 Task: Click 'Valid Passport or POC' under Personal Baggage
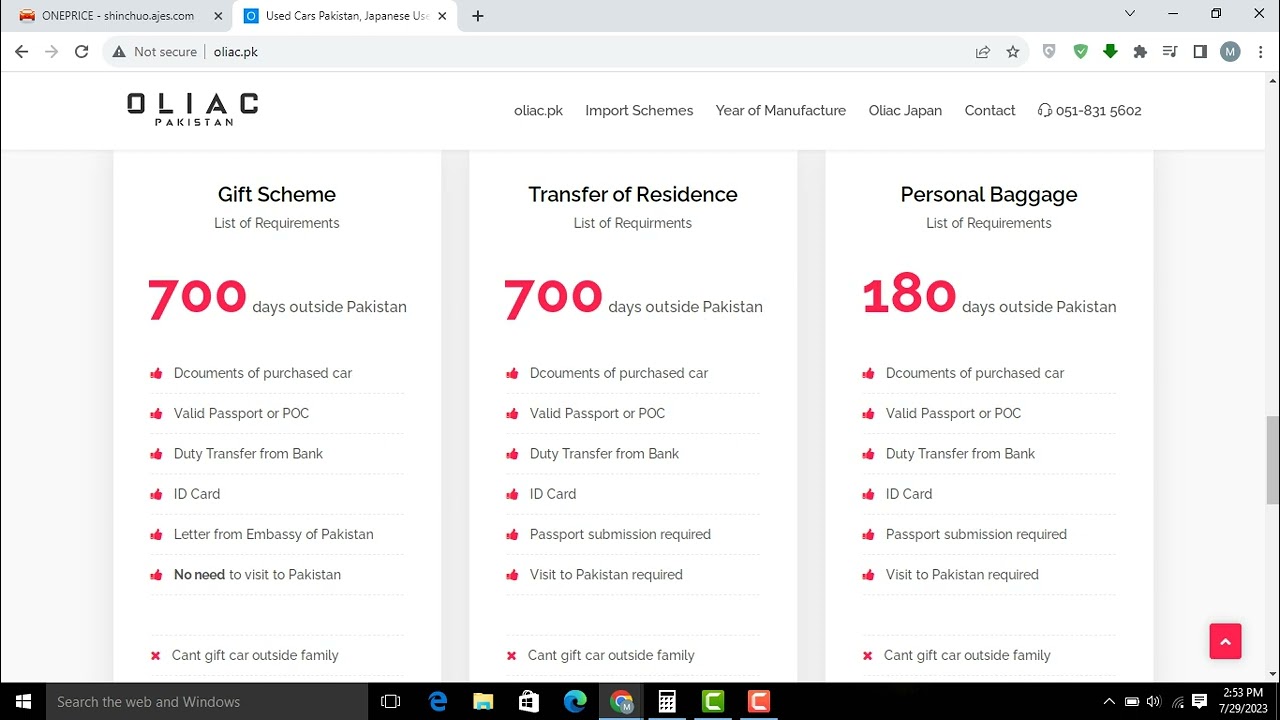(953, 413)
